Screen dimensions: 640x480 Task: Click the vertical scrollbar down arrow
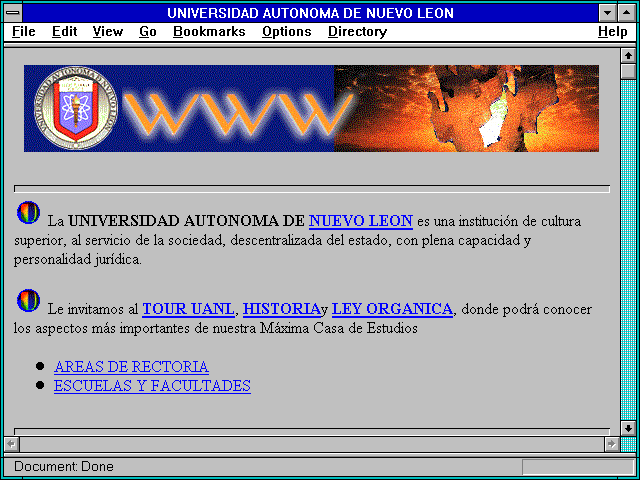coord(628,428)
